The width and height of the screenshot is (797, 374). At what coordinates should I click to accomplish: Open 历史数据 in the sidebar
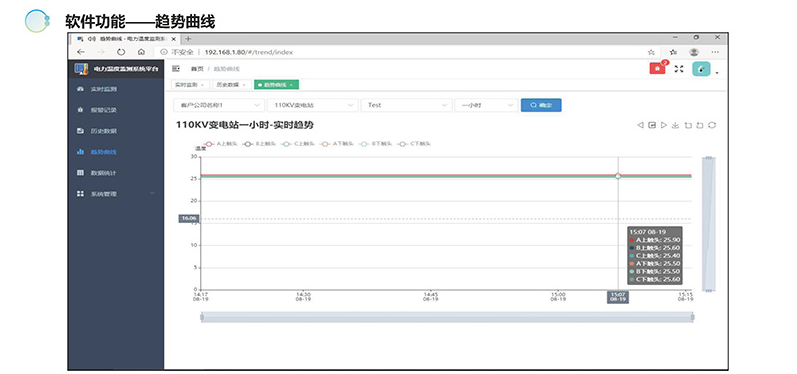(x=116, y=131)
